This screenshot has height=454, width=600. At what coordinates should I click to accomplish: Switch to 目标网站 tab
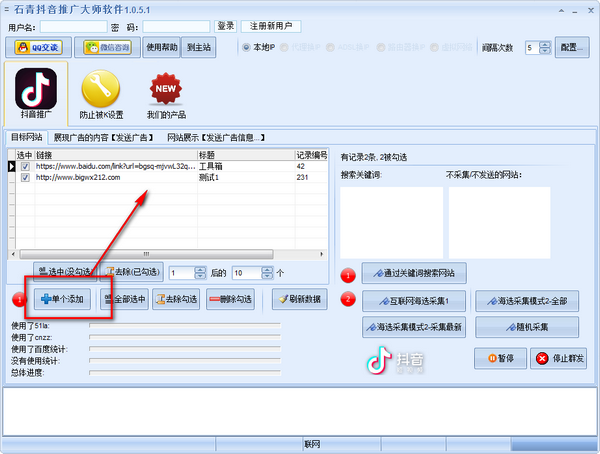[26, 137]
